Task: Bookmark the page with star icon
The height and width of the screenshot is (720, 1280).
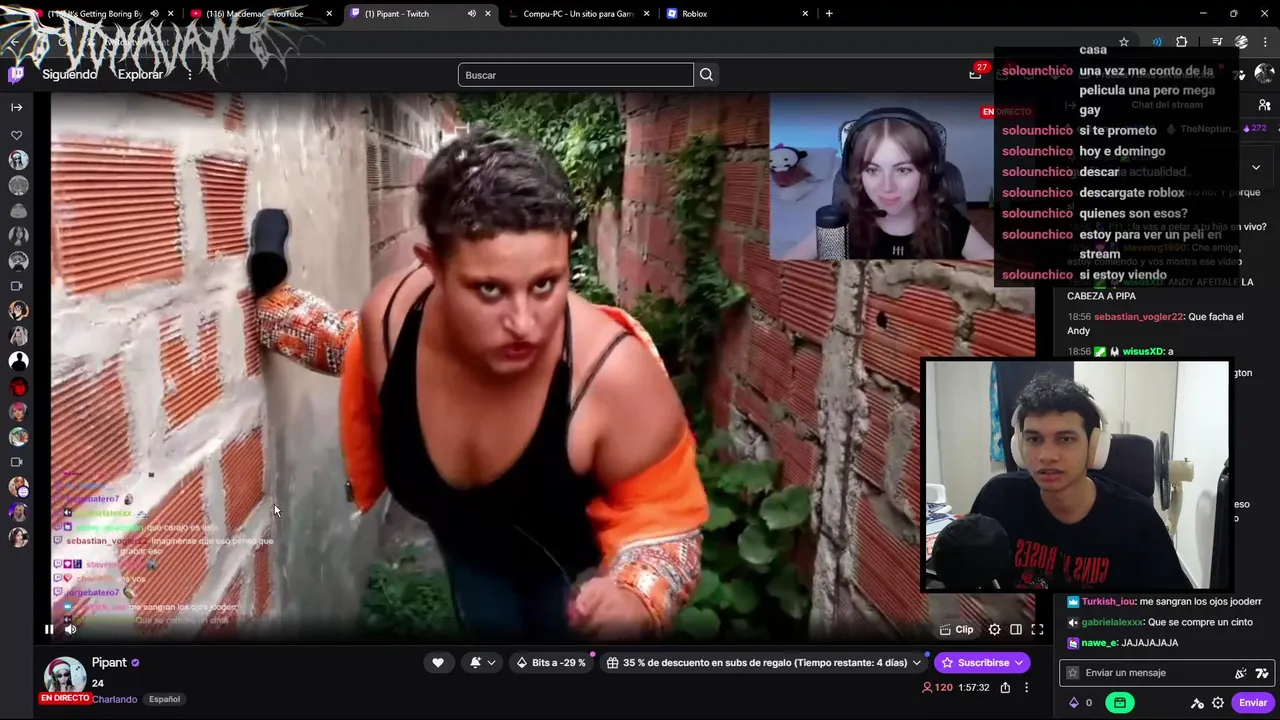Action: (1124, 42)
